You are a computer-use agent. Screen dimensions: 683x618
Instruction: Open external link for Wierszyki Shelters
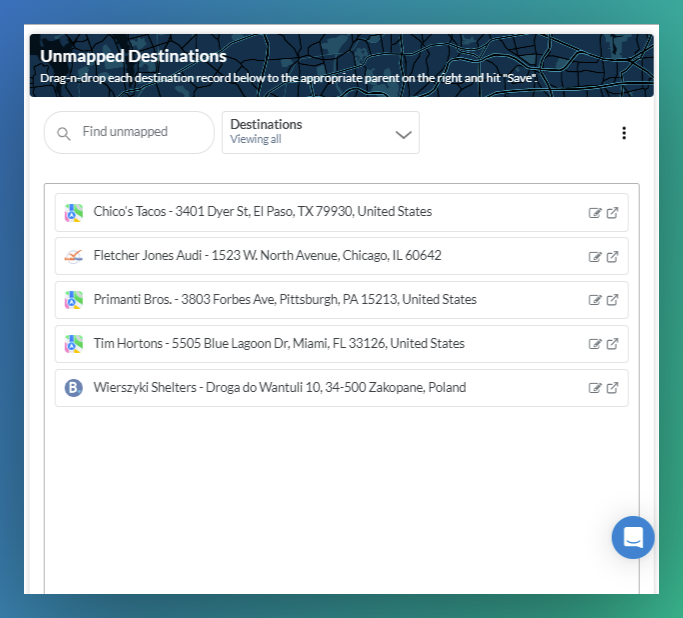(x=612, y=388)
